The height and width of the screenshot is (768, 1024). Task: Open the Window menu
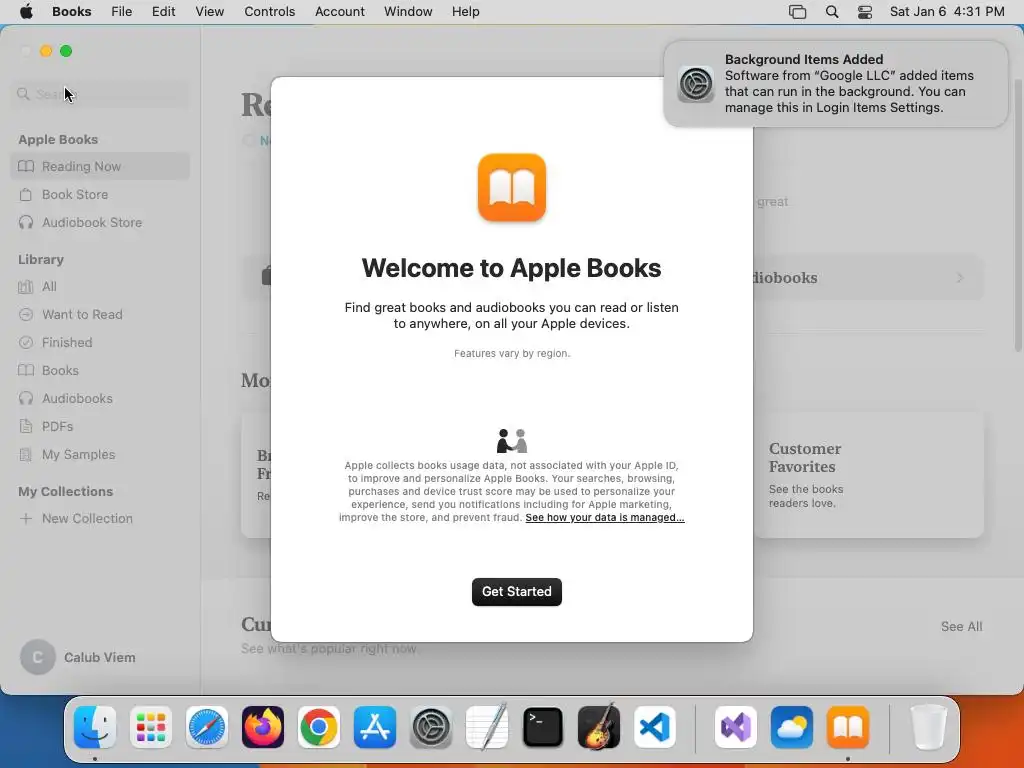[x=408, y=12]
